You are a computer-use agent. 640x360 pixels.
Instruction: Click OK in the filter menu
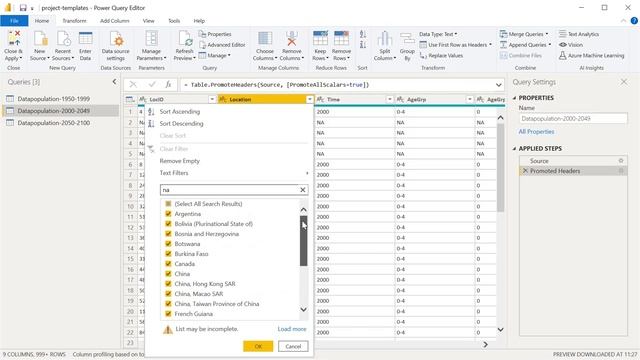pos(258,346)
